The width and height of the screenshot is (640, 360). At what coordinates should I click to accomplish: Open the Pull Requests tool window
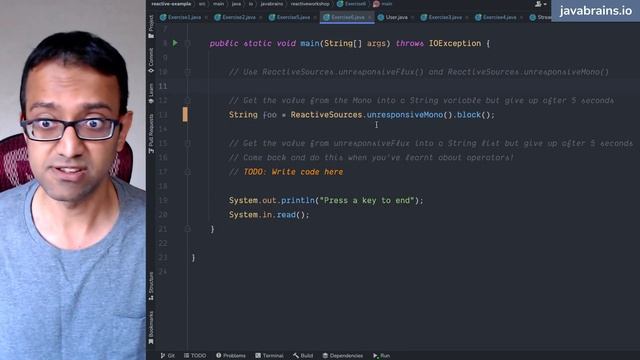click(151, 133)
